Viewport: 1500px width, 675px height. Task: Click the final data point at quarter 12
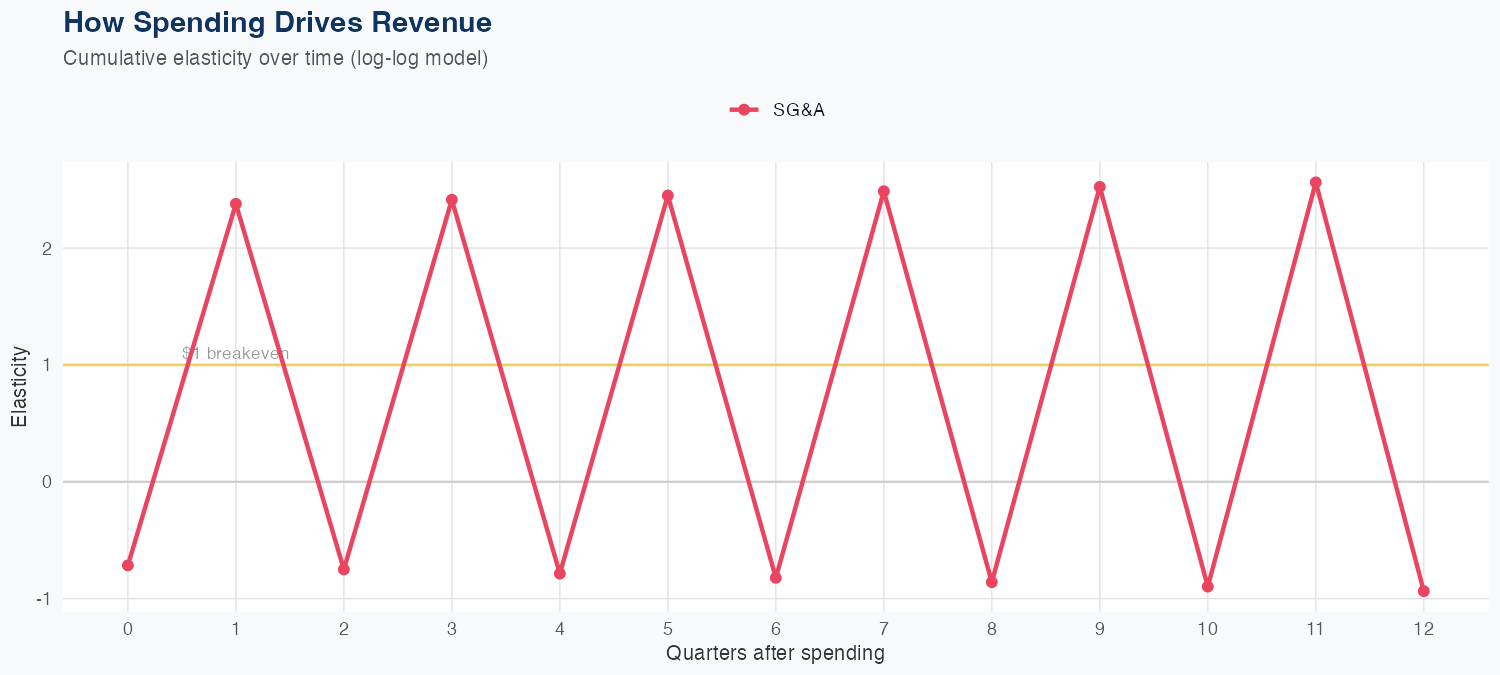pyautogui.click(x=1424, y=591)
